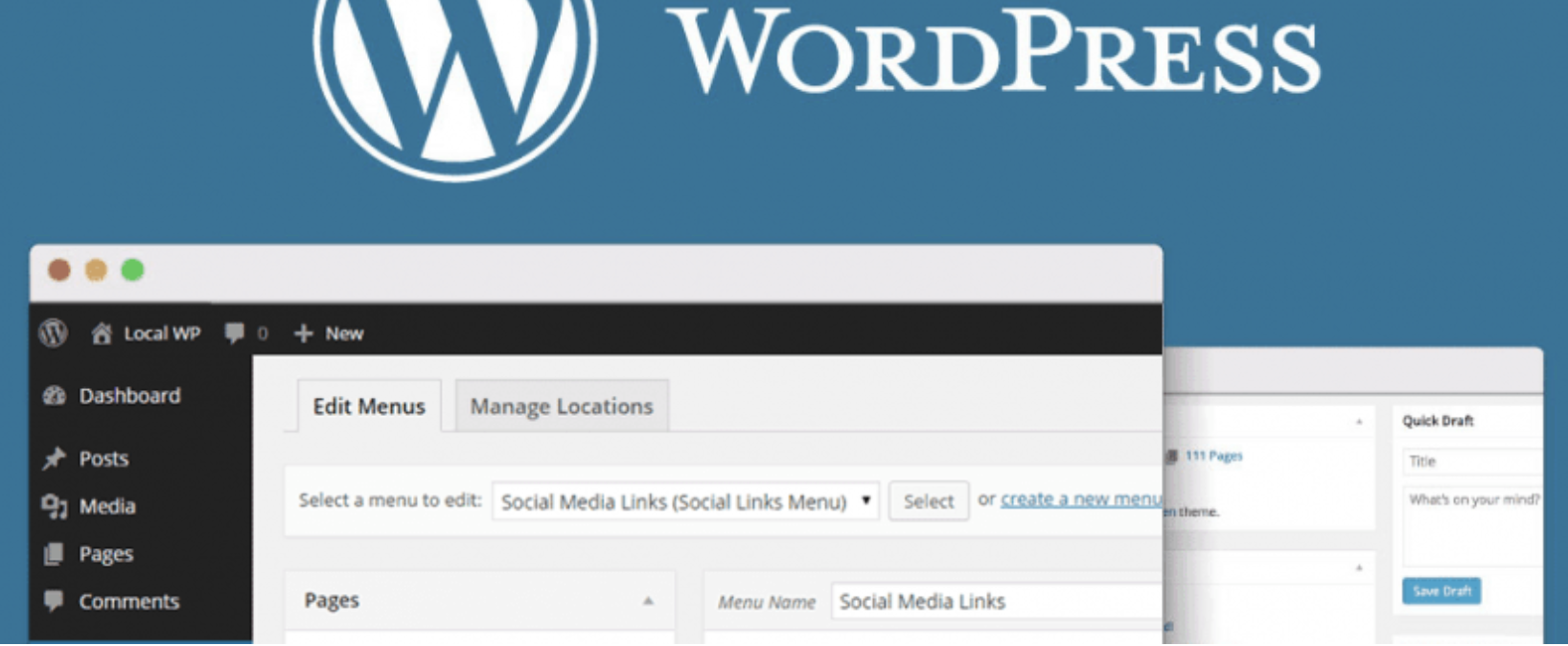Screen dimensions: 1568x646
Task: Open the Media menu item
Action: point(107,506)
